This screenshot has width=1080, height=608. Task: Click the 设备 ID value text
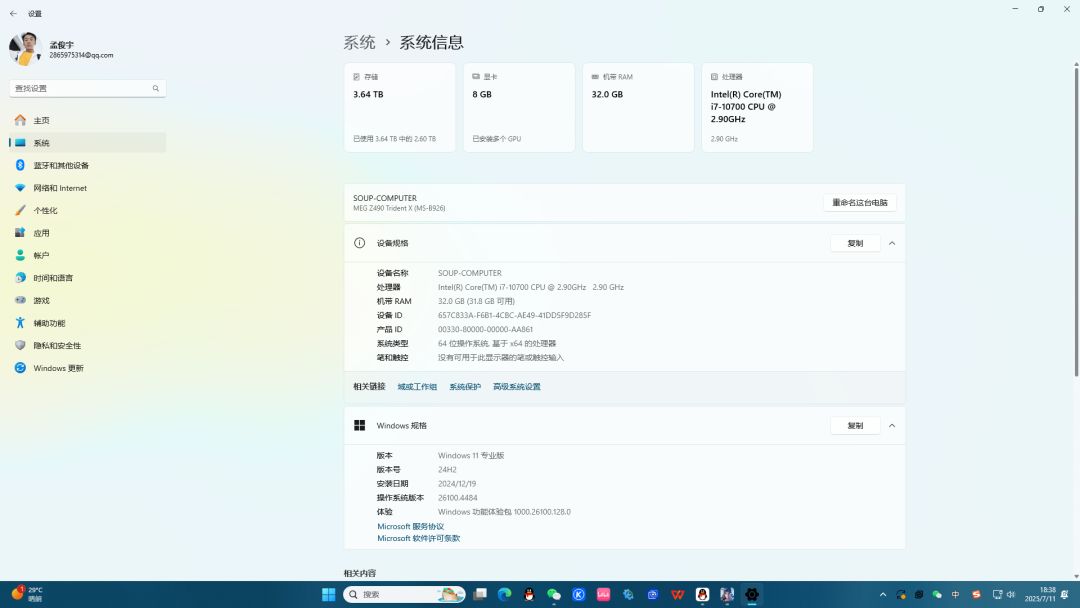(515, 315)
